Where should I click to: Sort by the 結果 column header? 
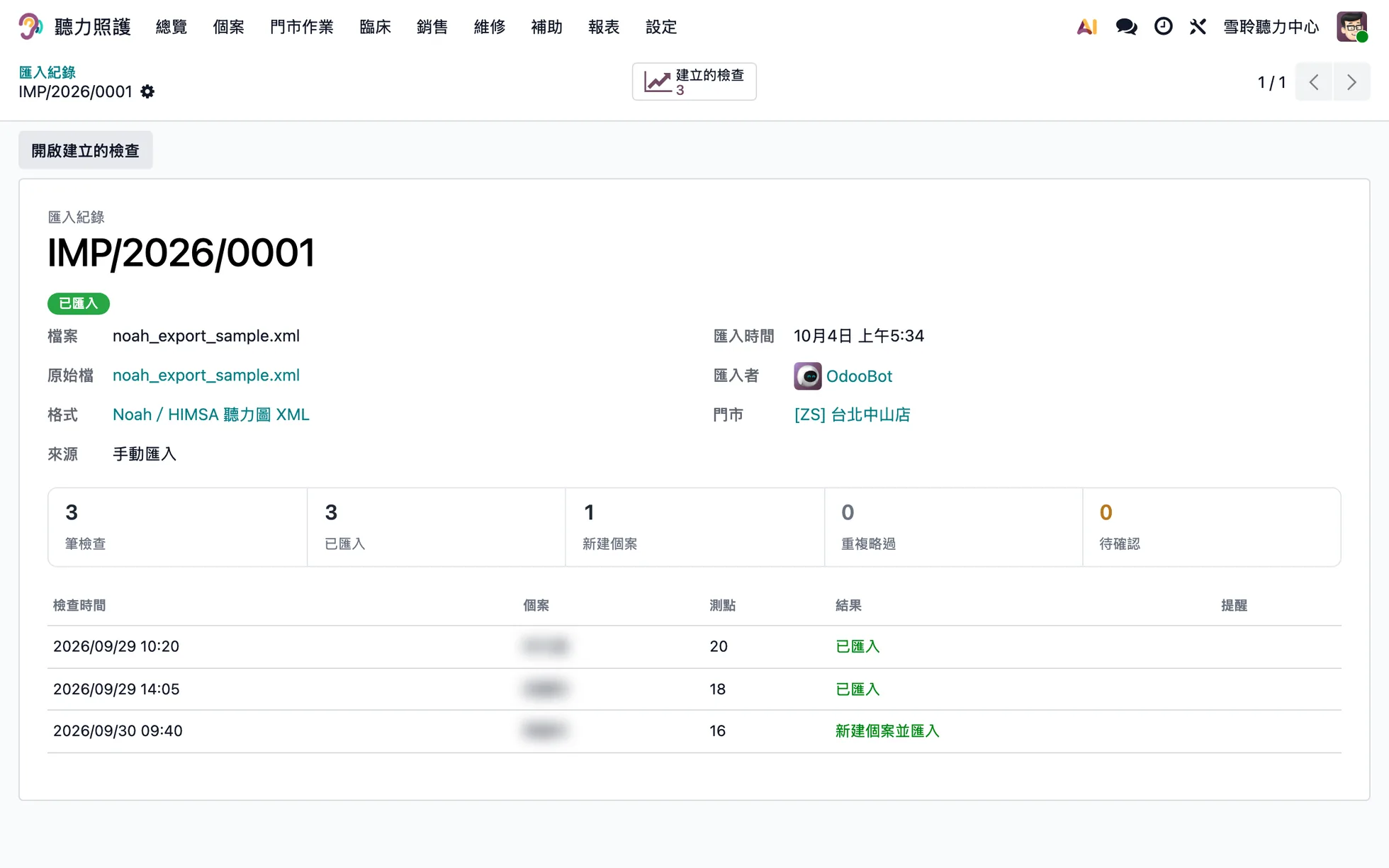(x=848, y=605)
